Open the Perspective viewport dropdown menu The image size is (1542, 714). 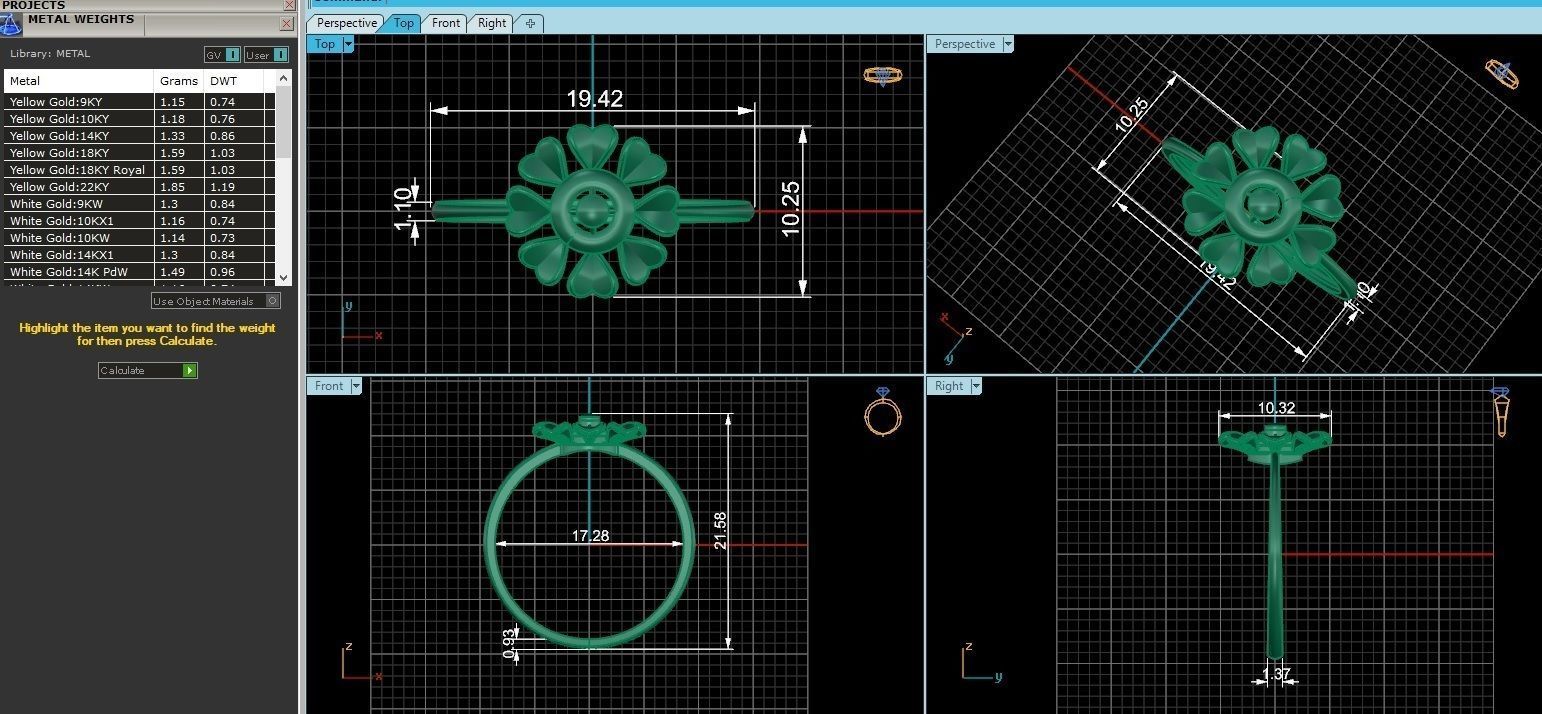click(x=1008, y=44)
